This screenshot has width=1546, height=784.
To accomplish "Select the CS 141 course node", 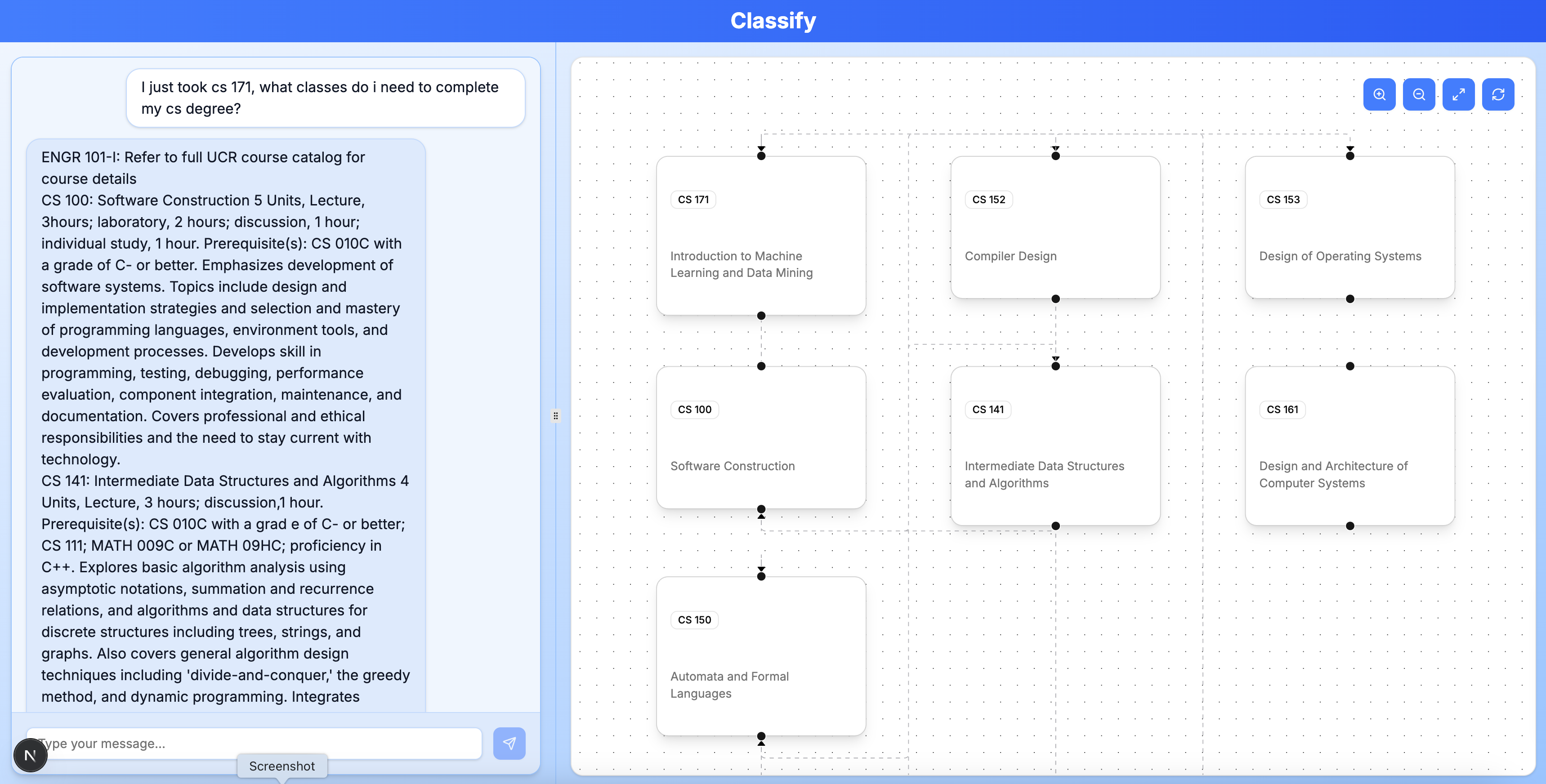I will click(1055, 445).
